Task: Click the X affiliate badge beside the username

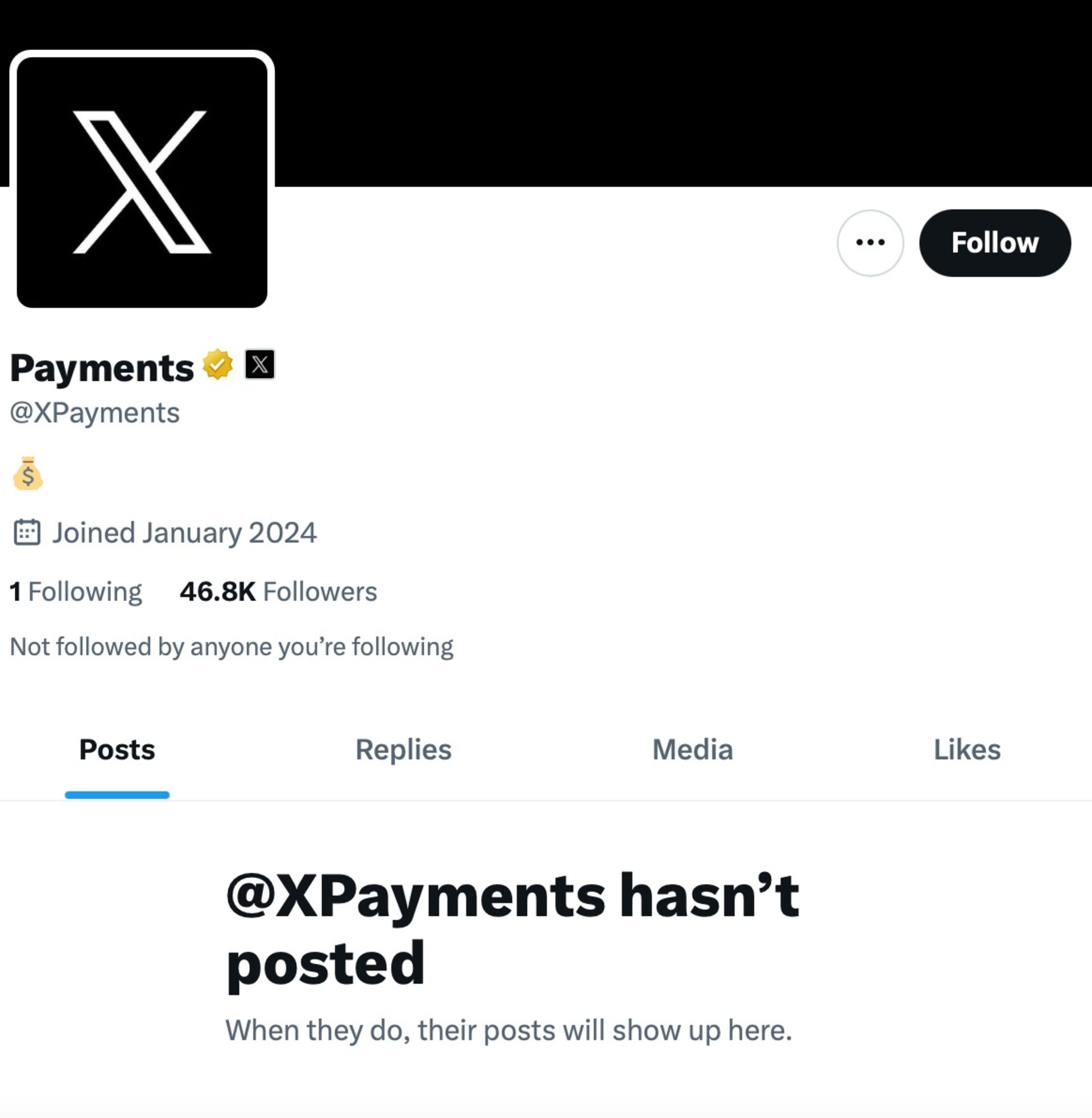Action: [259, 364]
